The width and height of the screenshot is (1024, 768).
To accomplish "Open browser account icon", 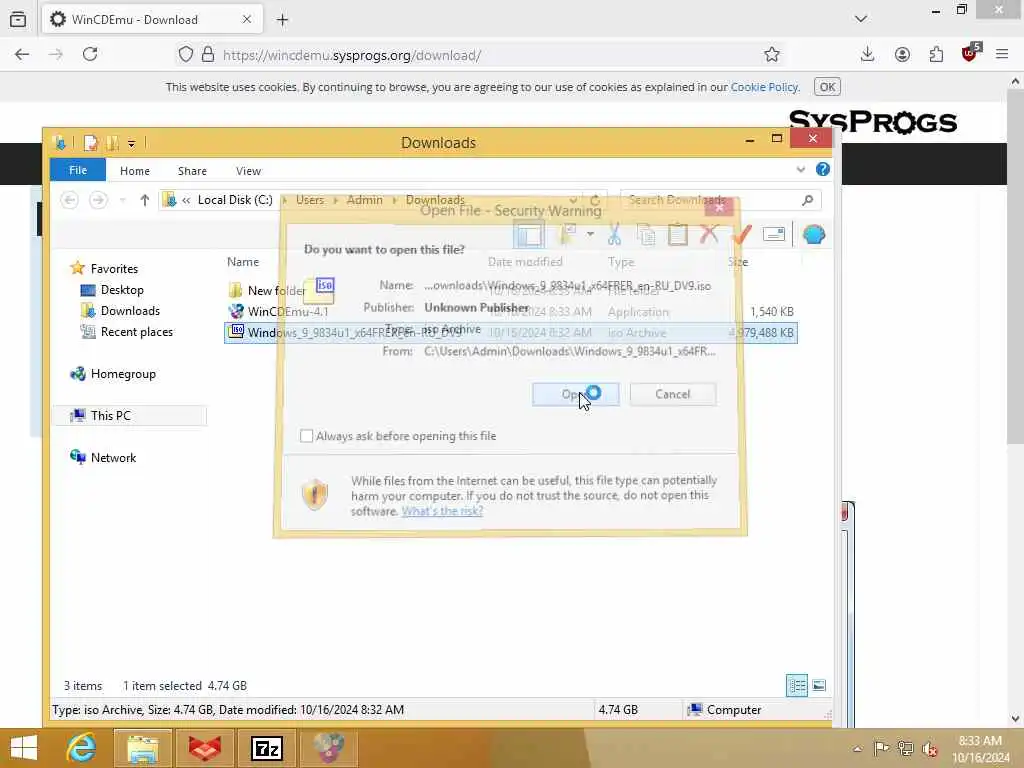I will [902, 55].
